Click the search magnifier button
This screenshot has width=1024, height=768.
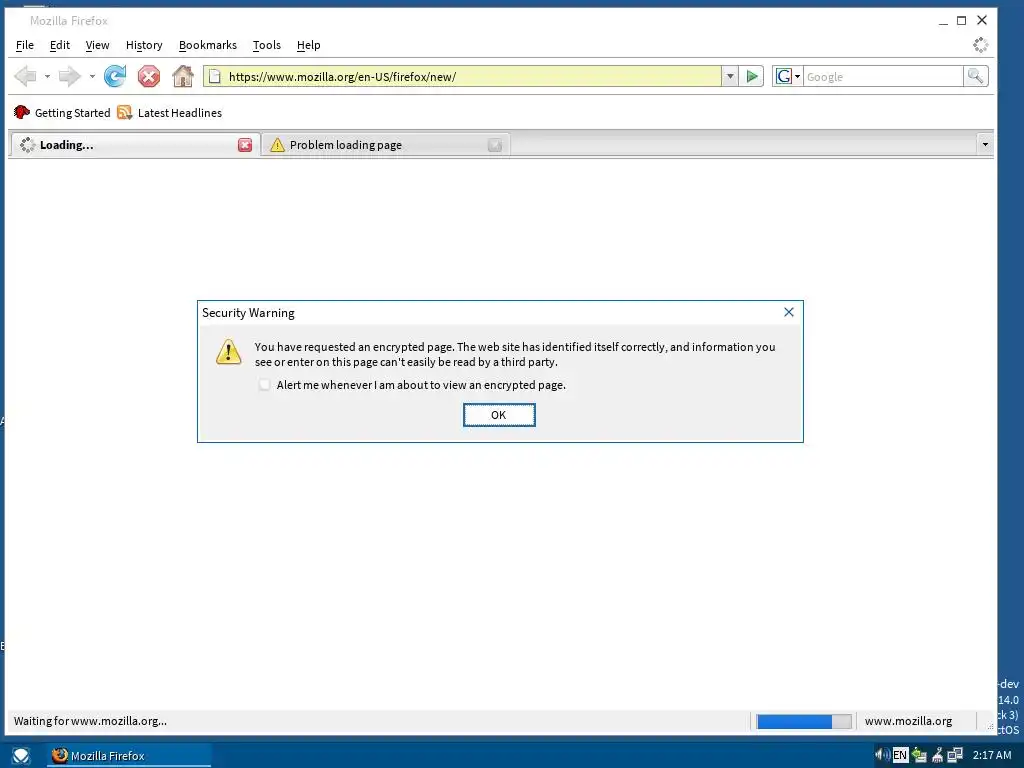[975, 76]
